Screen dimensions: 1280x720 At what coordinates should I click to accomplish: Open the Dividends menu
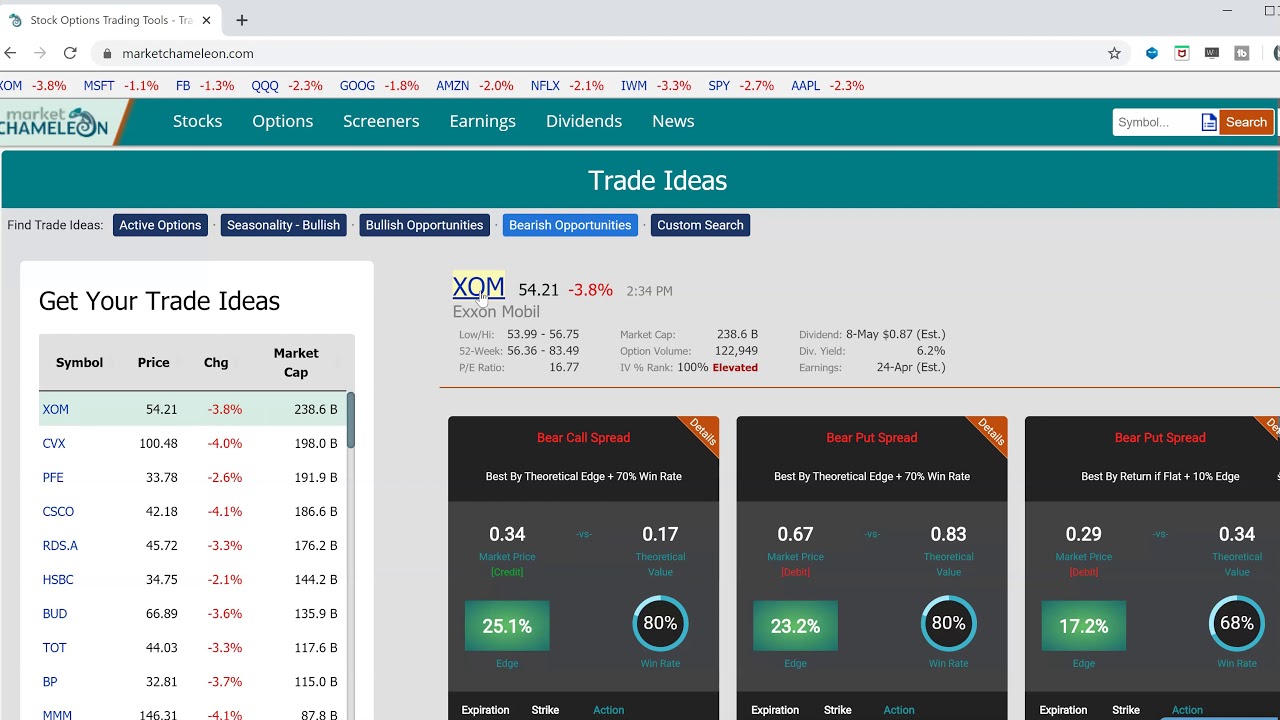584,121
